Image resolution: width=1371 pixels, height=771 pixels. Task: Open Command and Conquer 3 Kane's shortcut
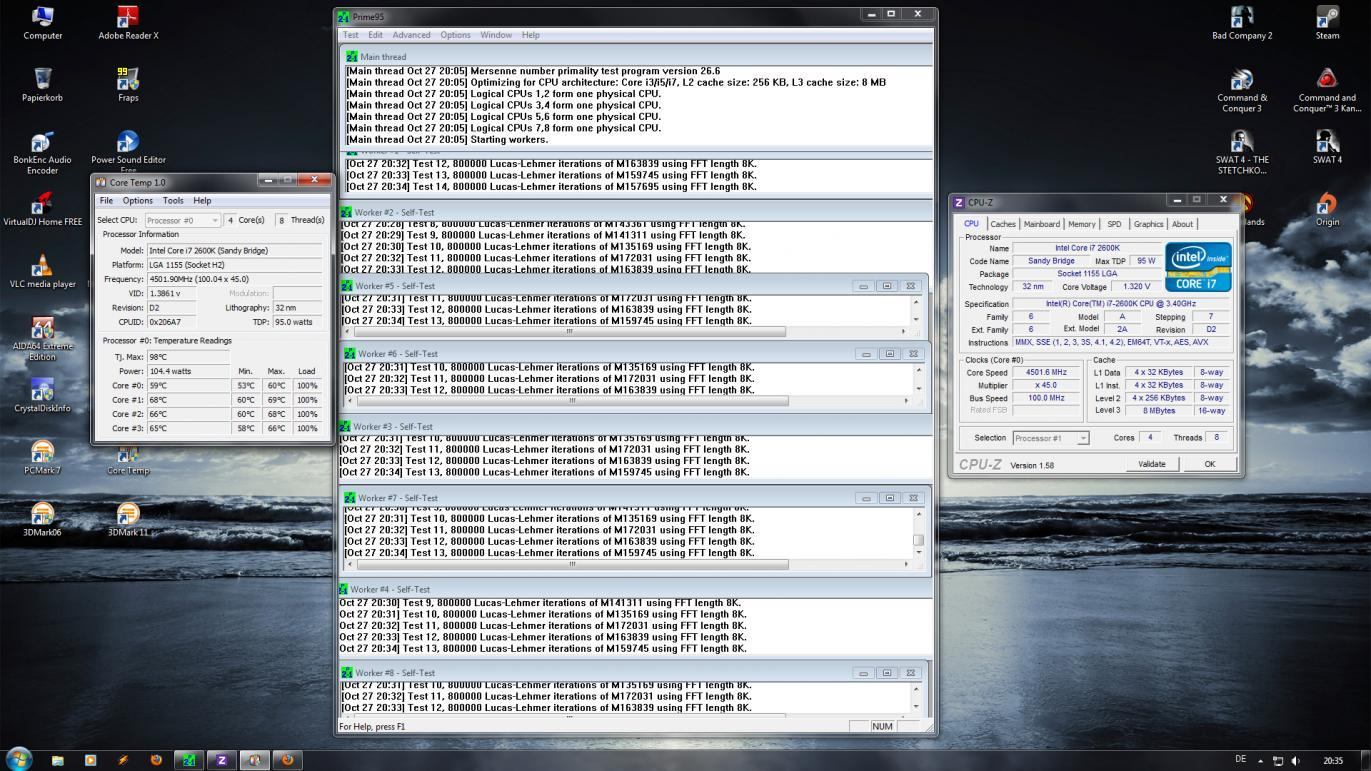tap(1327, 90)
